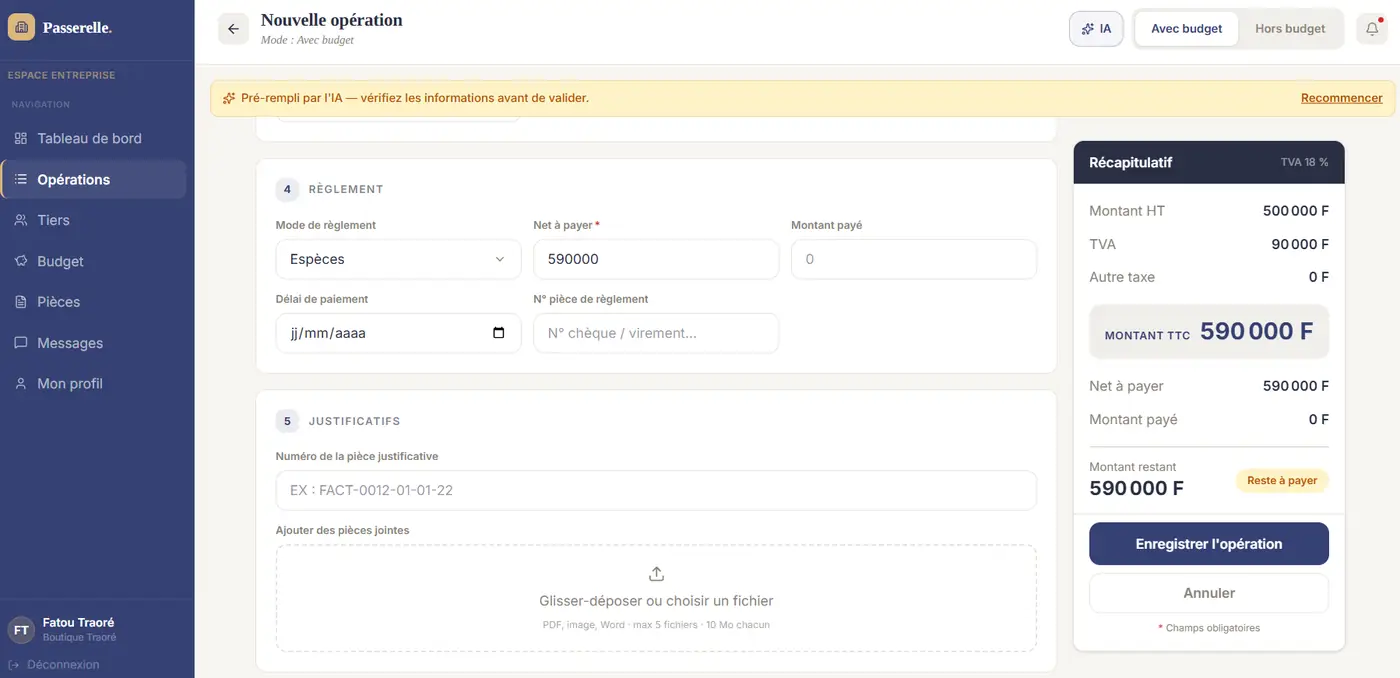
Task: Open the calendar picker for Délai de paiement
Action: 499,333
